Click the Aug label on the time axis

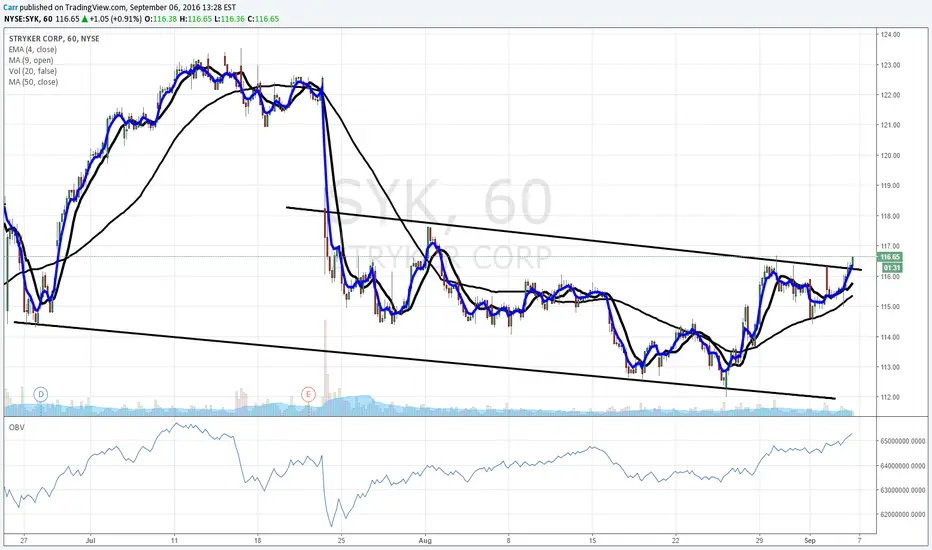[424, 540]
